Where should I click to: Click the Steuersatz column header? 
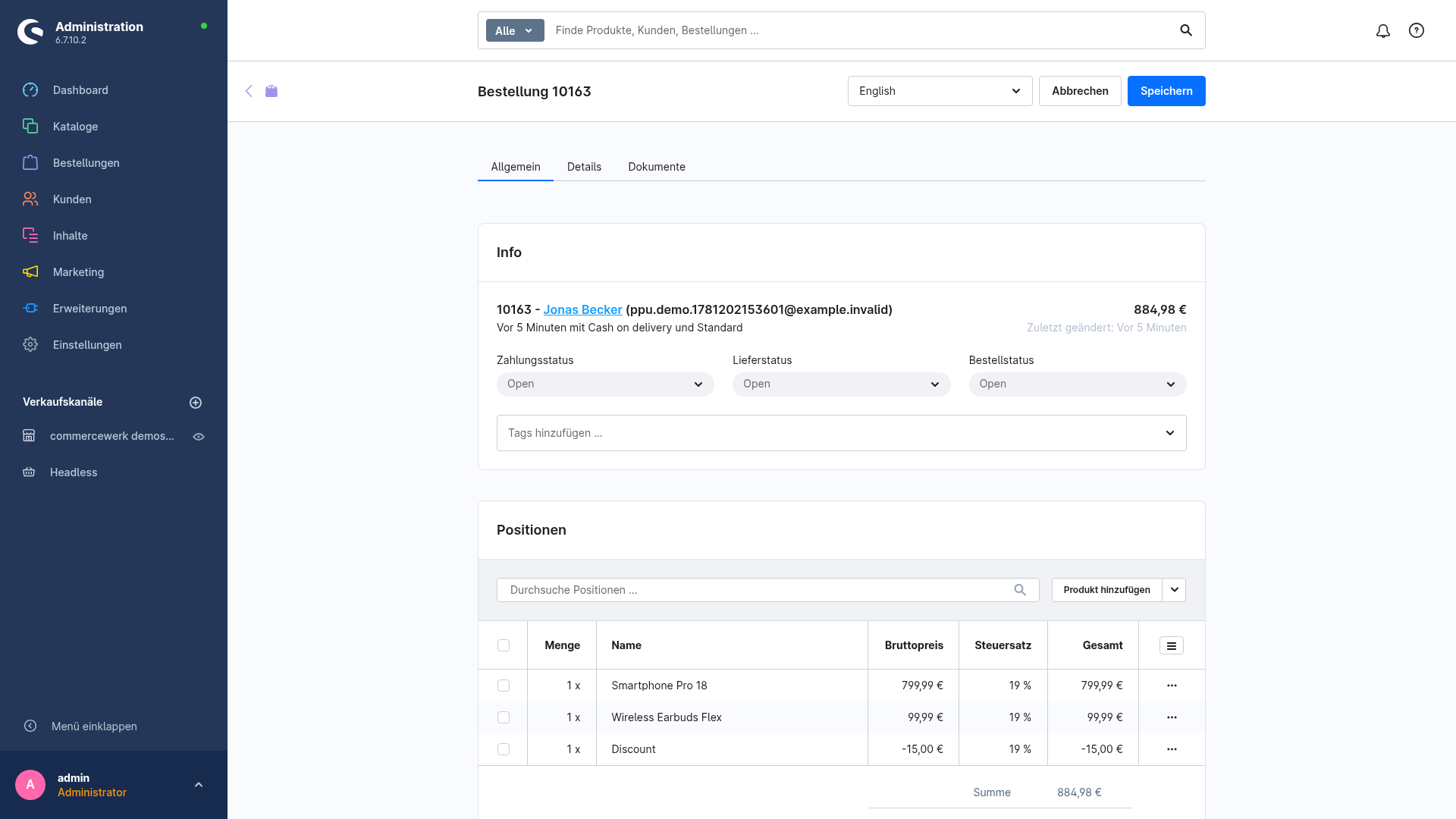point(1003,645)
